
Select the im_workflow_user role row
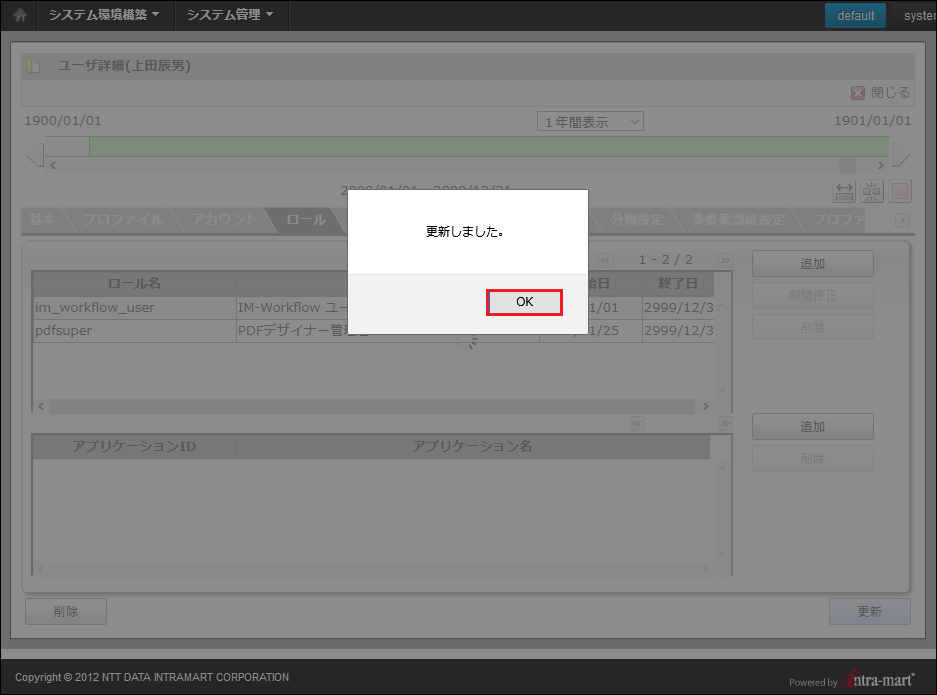[x=373, y=308]
